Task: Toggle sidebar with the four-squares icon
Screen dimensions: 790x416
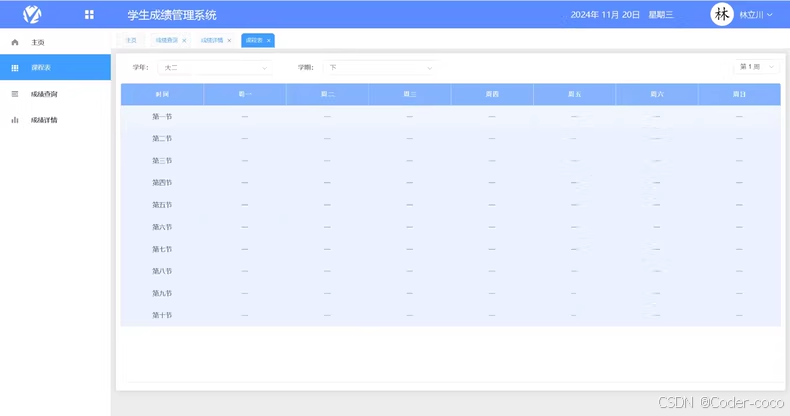Action: coord(89,15)
